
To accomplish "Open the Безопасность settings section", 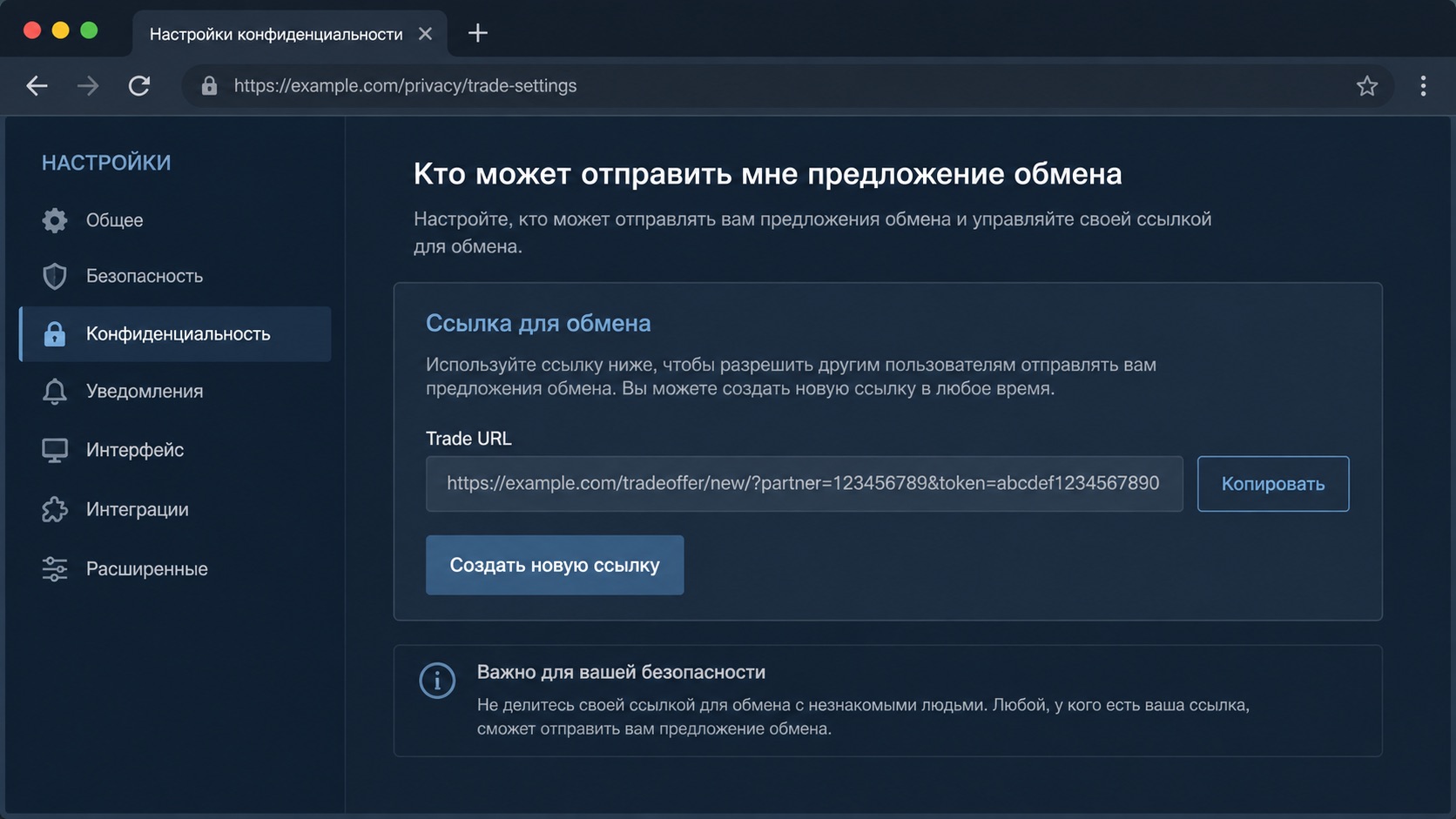I will pyautogui.click(x=175, y=276).
